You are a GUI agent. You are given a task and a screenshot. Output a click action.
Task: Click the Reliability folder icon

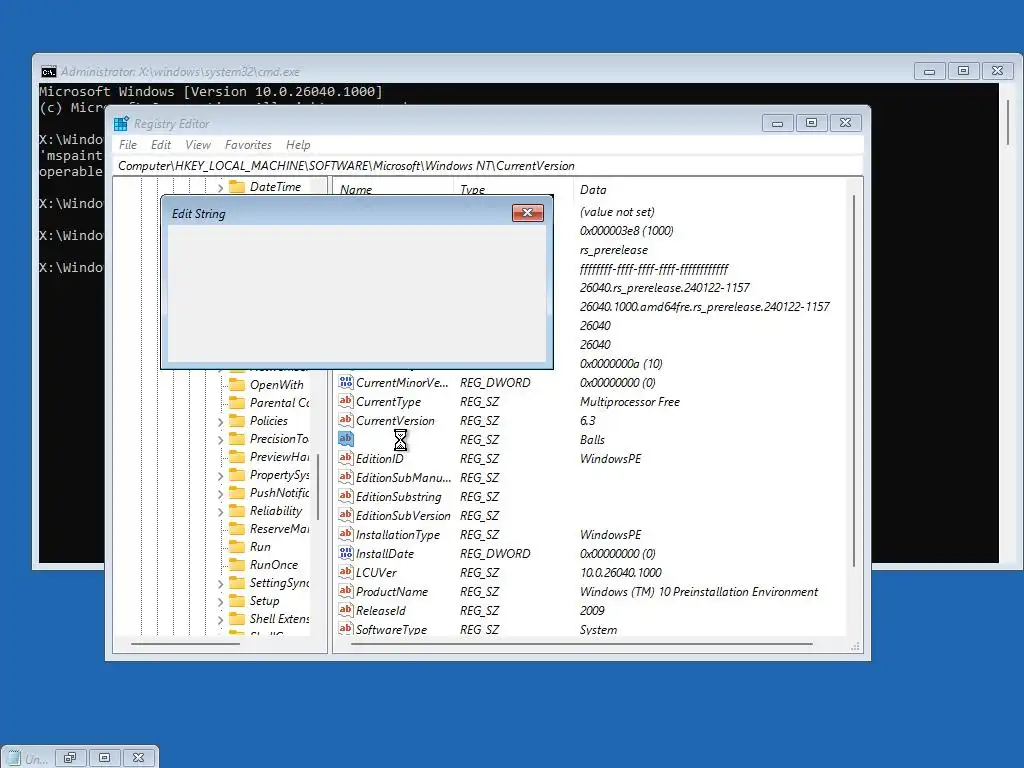[x=236, y=511]
